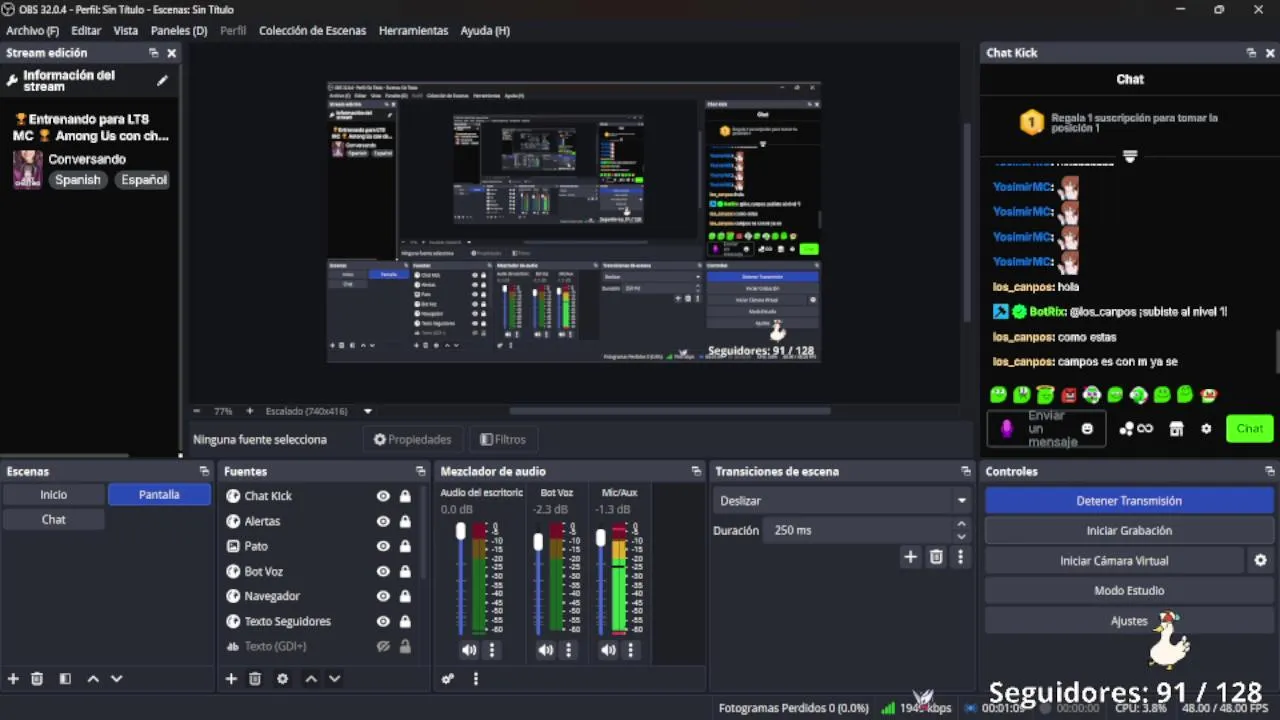Decrease transition duration stepper down
The height and width of the screenshot is (720, 1280).
point(961,536)
